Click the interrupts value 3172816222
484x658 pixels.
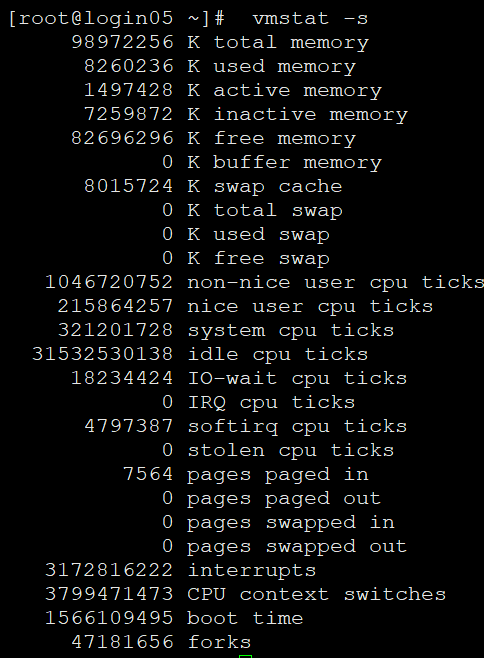[109, 571]
